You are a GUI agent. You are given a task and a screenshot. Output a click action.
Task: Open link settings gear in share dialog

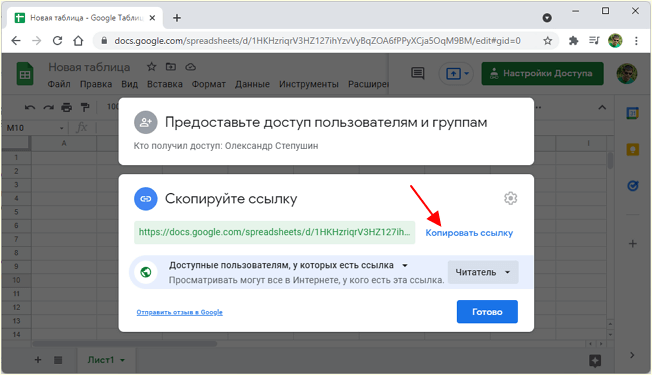pos(511,198)
